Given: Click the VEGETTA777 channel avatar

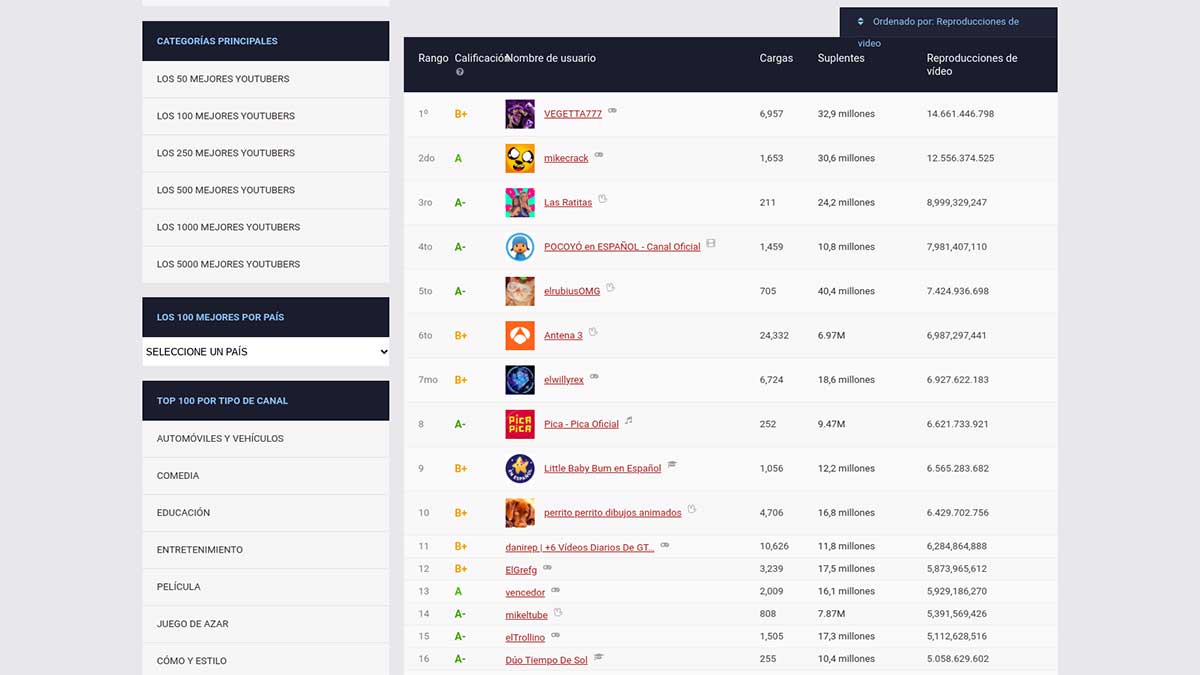Looking at the screenshot, I should click(x=519, y=114).
